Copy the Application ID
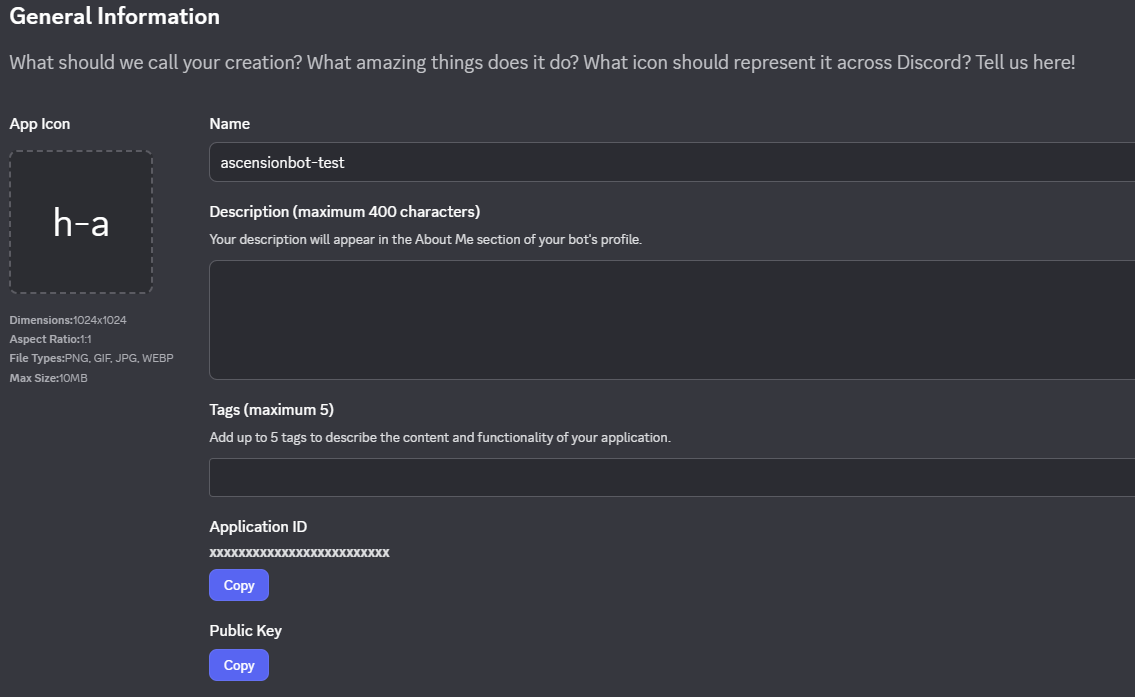Viewport: 1135px width, 697px height. 239,585
